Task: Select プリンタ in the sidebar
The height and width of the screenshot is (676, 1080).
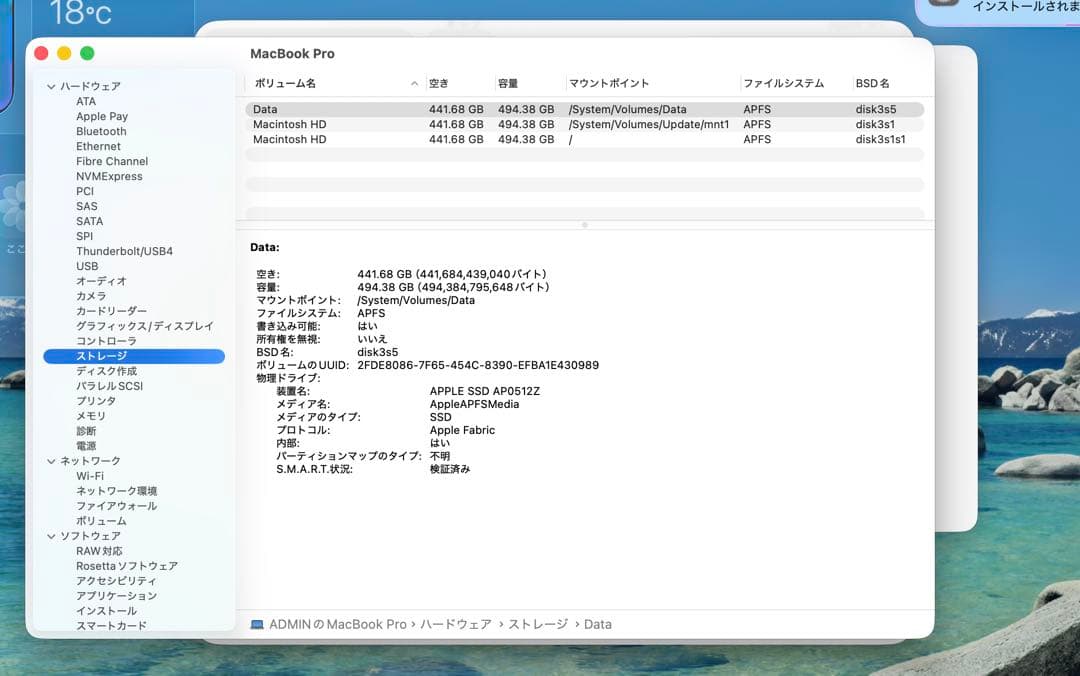Action: (x=96, y=401)
